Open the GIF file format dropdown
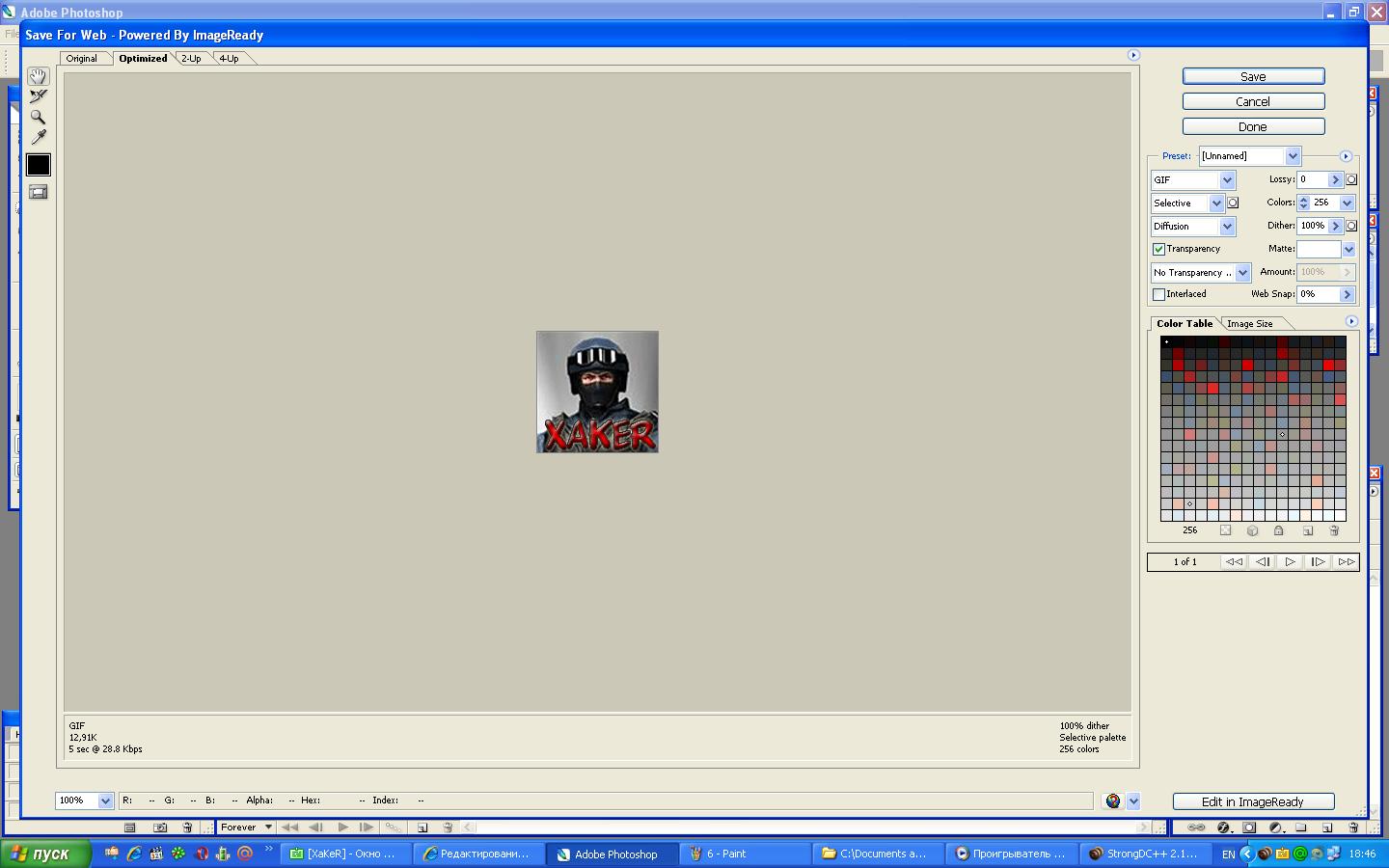This screenshot has width=1389, height=868. [x=1193, y=179]
